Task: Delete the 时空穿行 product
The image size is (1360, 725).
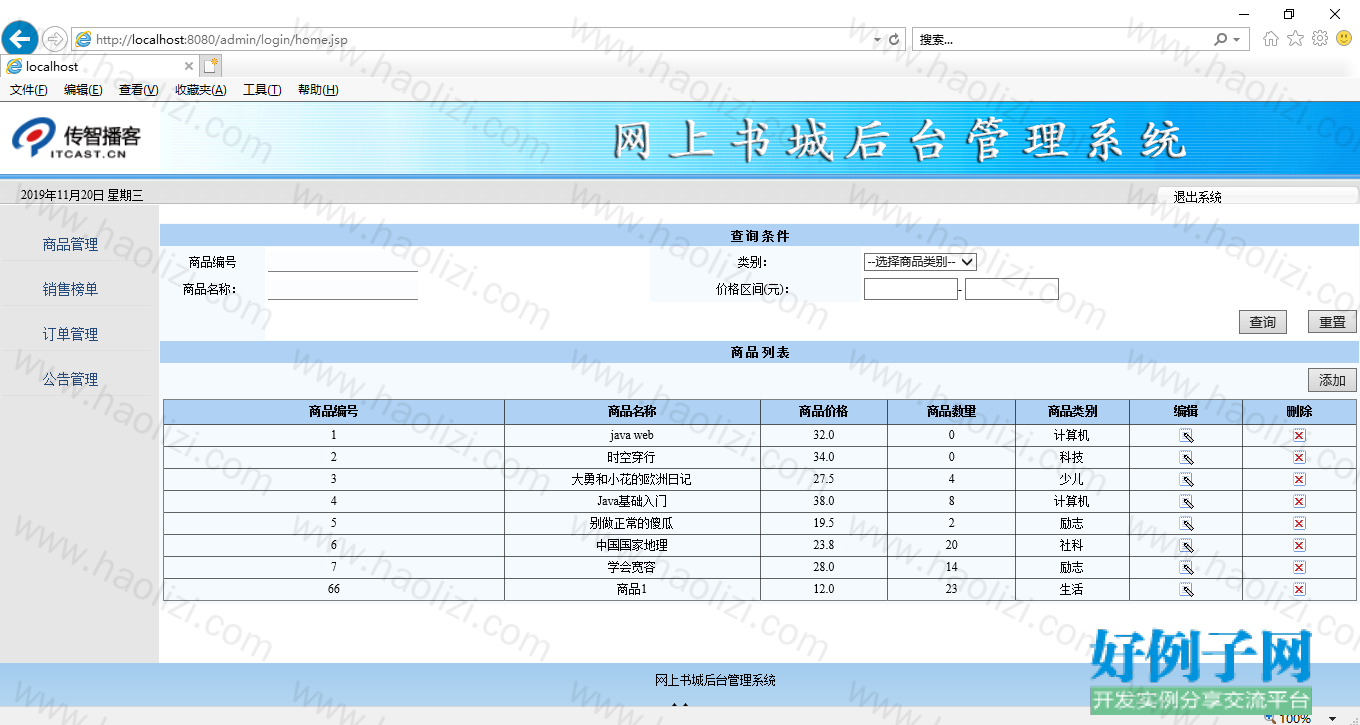Action: pyautogui.click(x=1299, y=457)
